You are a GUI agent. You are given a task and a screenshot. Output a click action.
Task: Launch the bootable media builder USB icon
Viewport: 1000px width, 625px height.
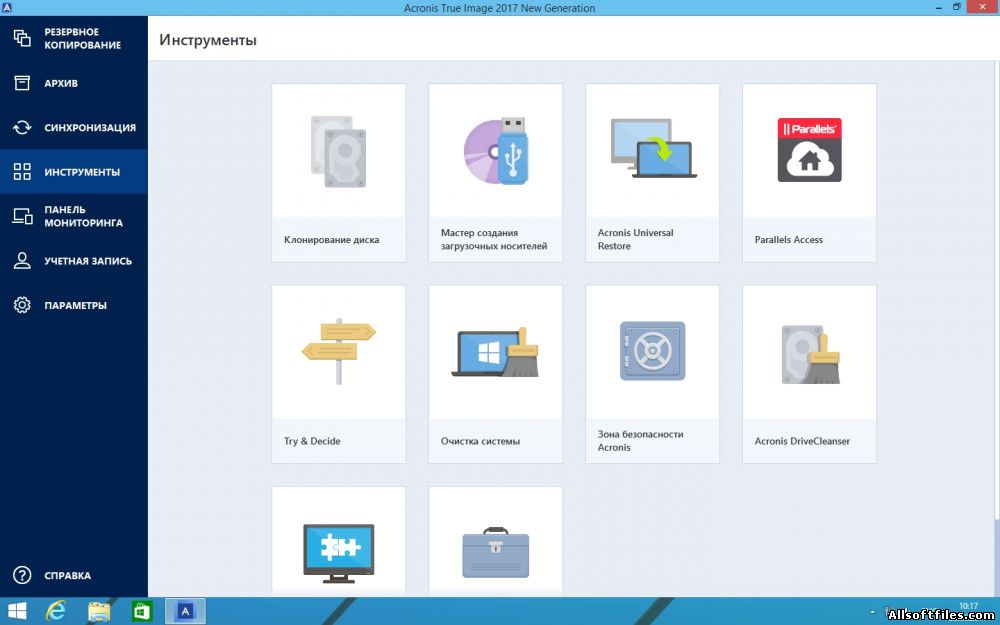(x=495, y=151)
